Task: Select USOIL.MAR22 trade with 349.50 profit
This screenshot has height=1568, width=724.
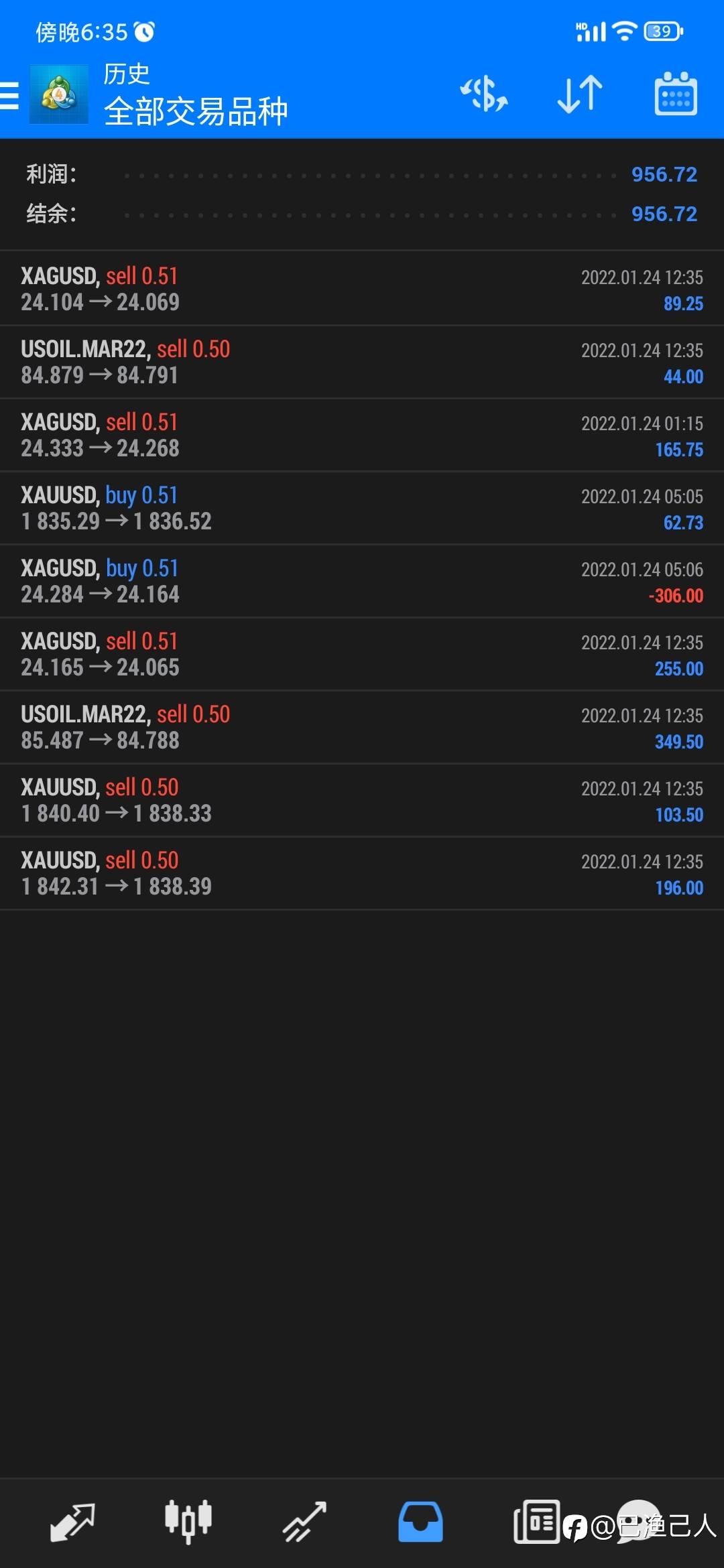Action: click(362, 727)
